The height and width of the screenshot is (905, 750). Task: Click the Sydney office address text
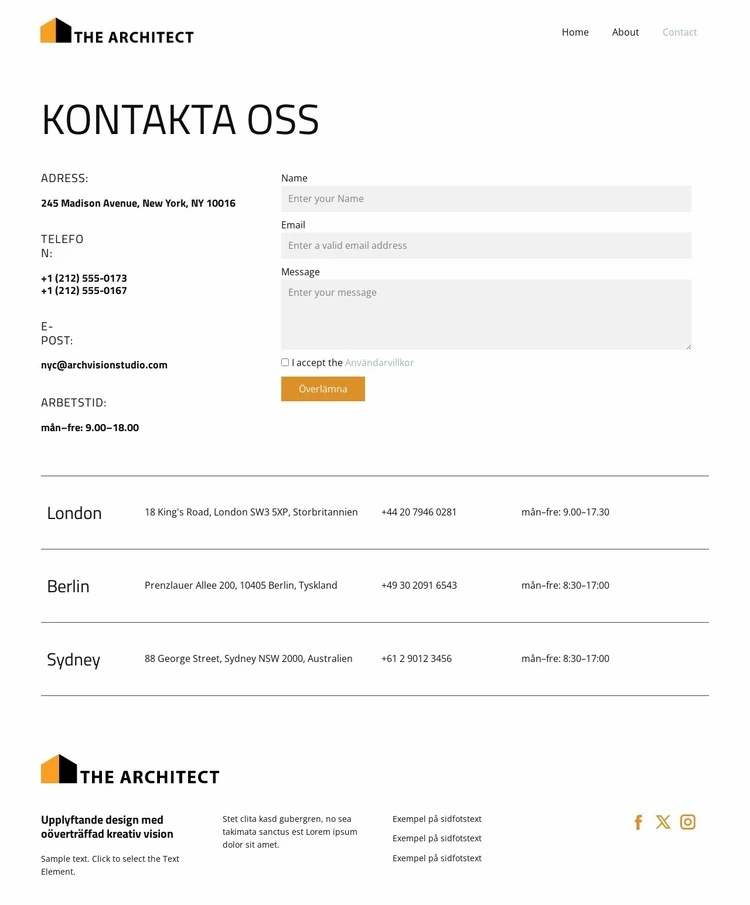(x=248, y=659)
